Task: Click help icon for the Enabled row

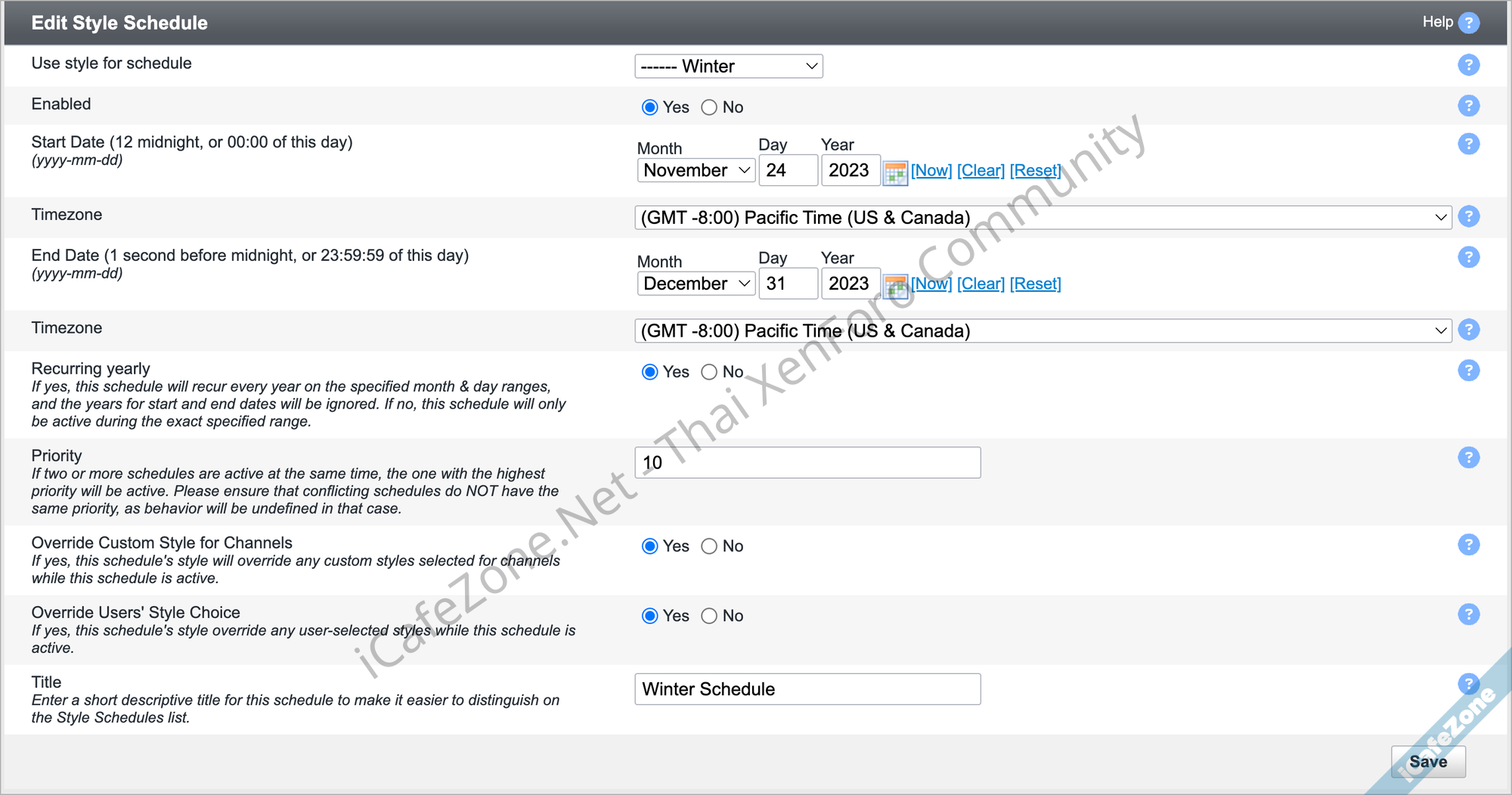Action: pyautogui.click(x=1468, y=106)
